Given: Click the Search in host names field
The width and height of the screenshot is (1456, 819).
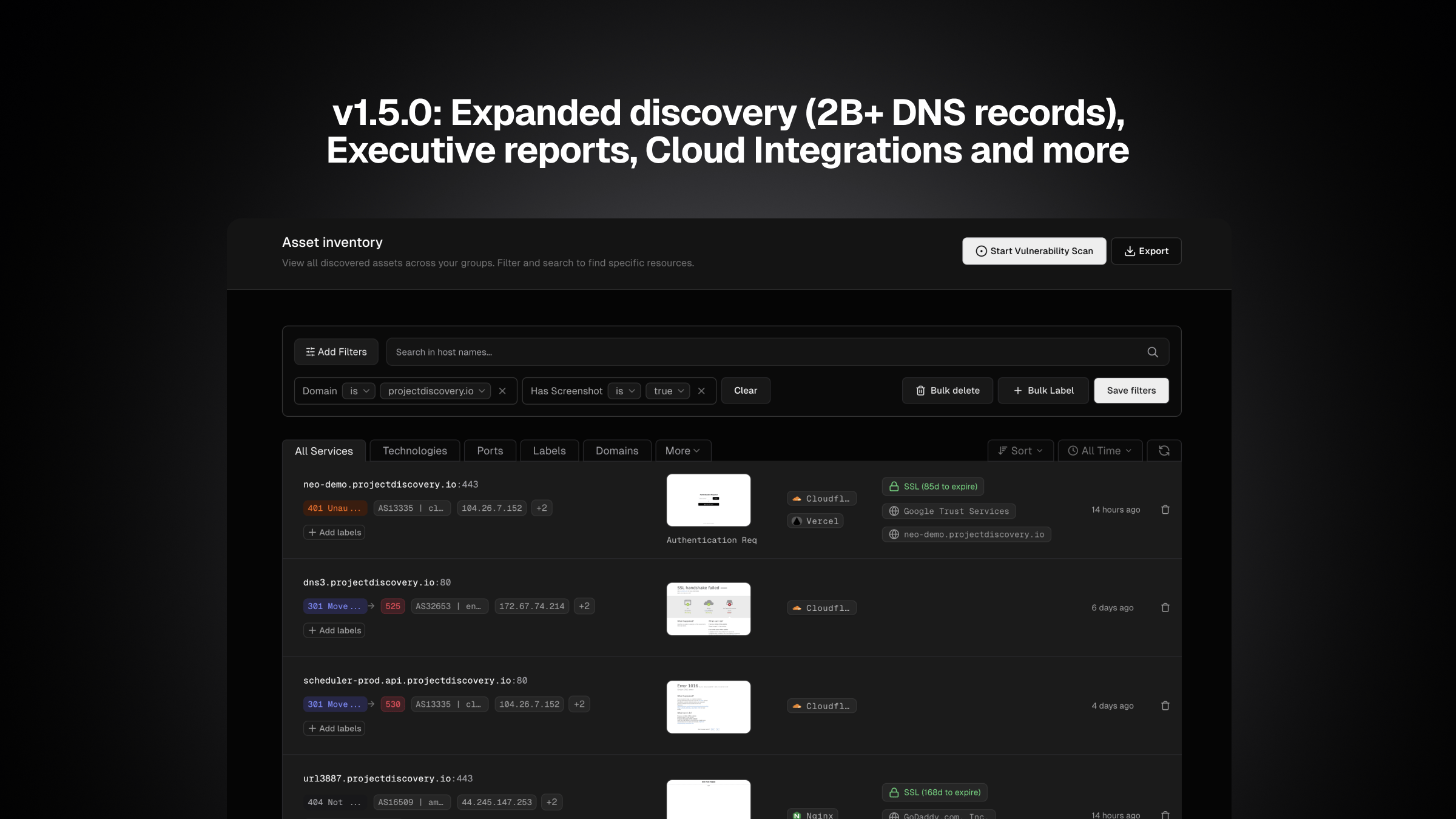Looking at the screenshot, I should [x=758, y=352].
